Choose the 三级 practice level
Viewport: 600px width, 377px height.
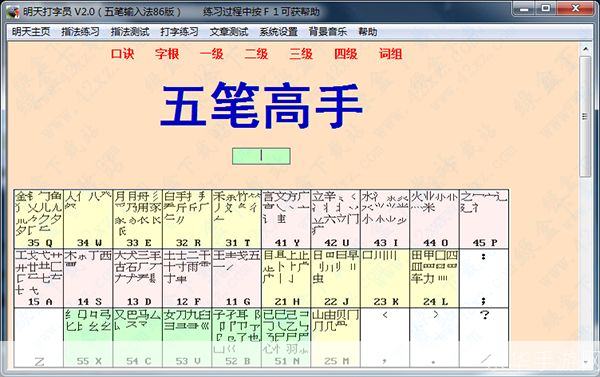tap(301, 54)
